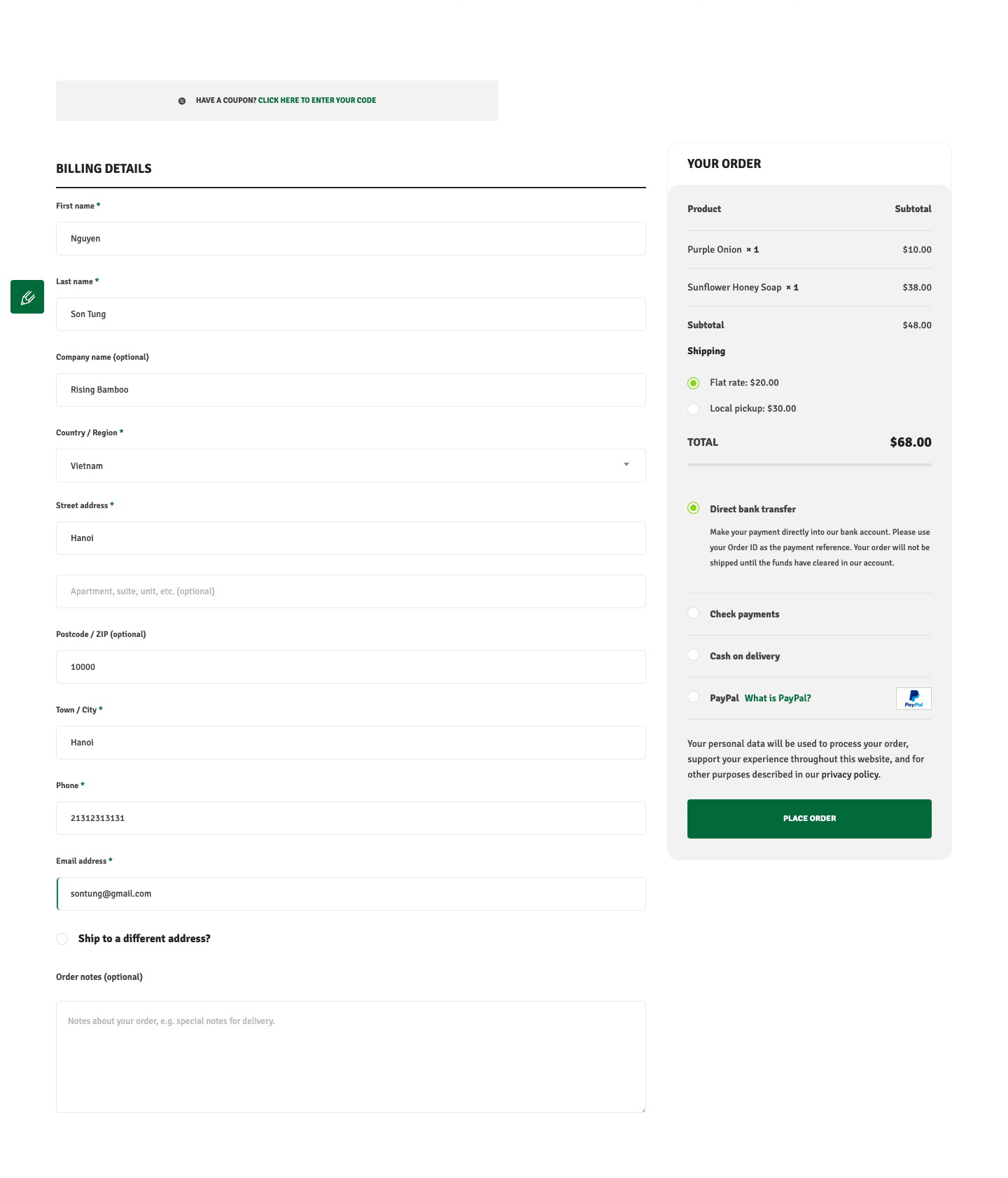Click the Email address field
This screenshot has height=1178, width=1008.
[x=351, y=894]
